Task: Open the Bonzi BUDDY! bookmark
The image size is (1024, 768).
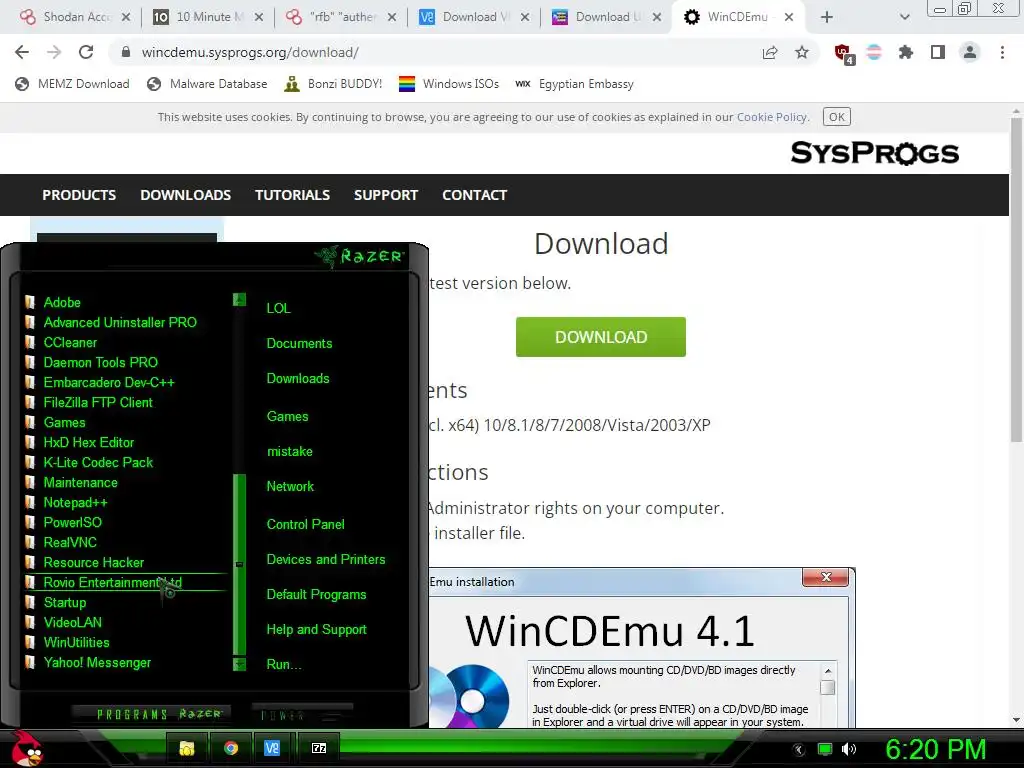Action: tap(333, 84)
